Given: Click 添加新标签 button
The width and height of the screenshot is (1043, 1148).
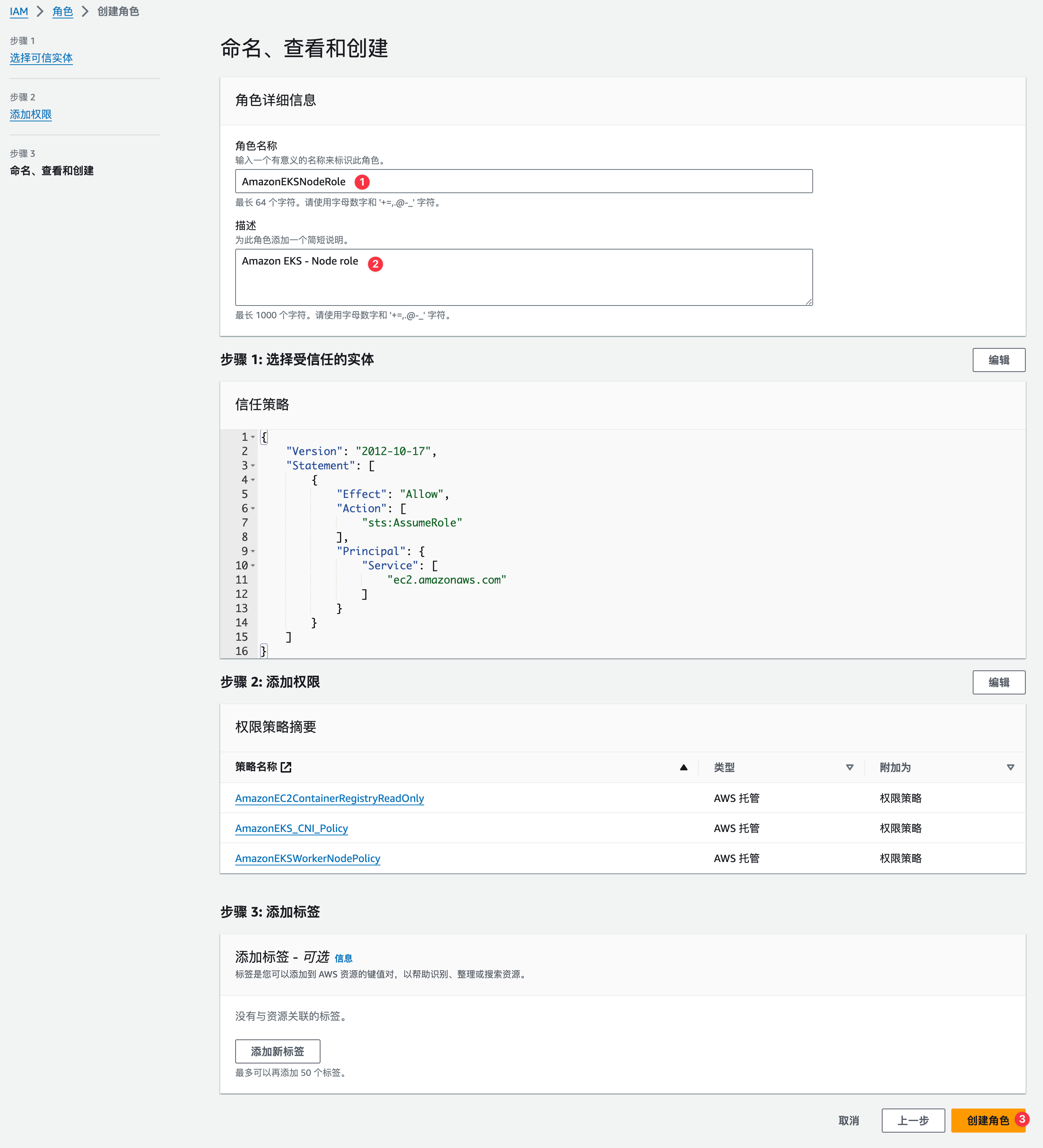Looking at the screenshot, I should (x=278, y=1051).
